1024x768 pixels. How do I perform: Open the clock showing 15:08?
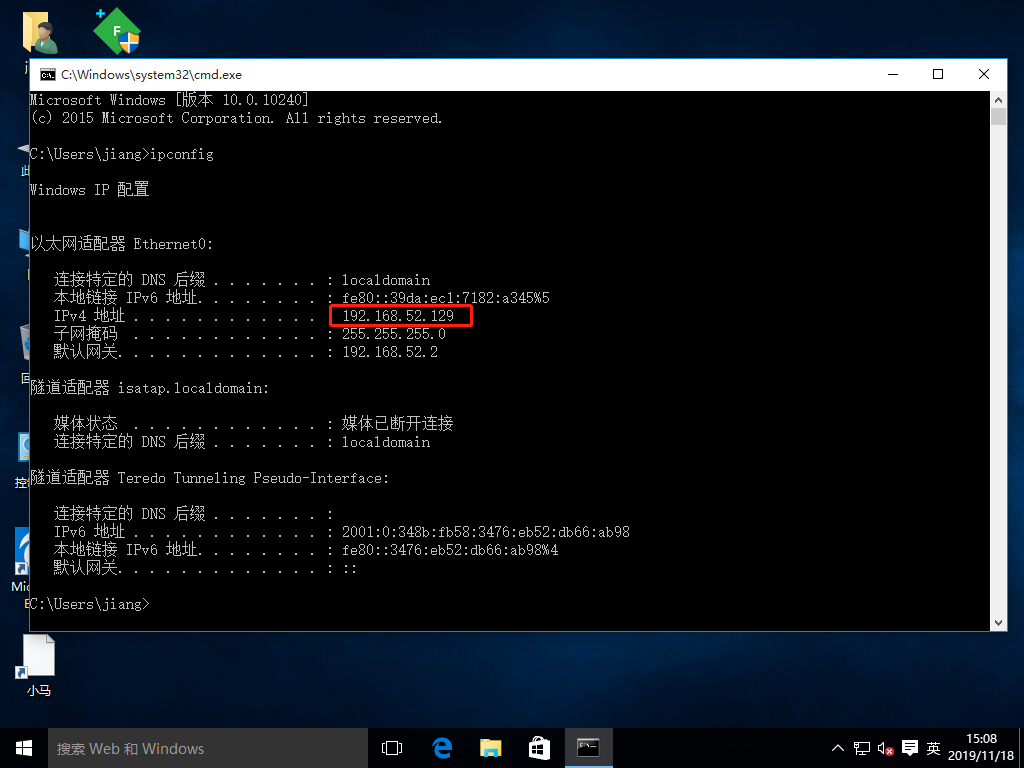(x=981, y=747)
